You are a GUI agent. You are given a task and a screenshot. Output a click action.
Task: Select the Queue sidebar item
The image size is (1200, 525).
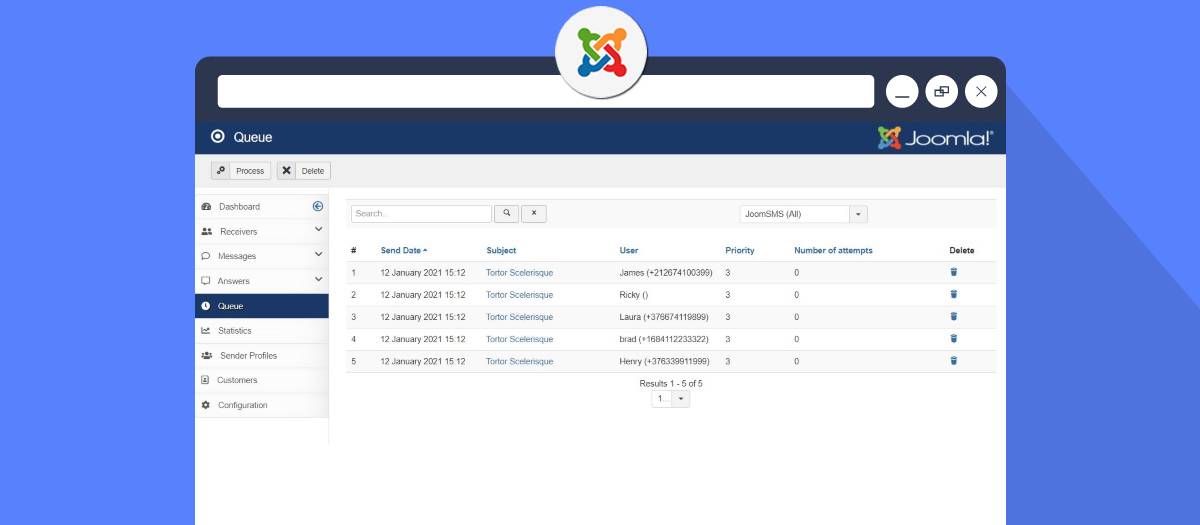click(x=262, y=306)
